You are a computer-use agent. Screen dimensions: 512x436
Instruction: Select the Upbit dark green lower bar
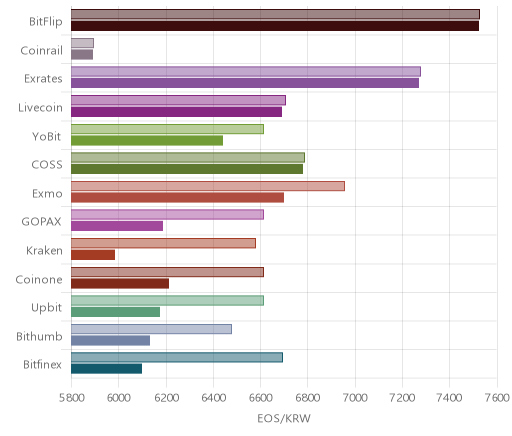pyautogui.click(x=115, y=312)
